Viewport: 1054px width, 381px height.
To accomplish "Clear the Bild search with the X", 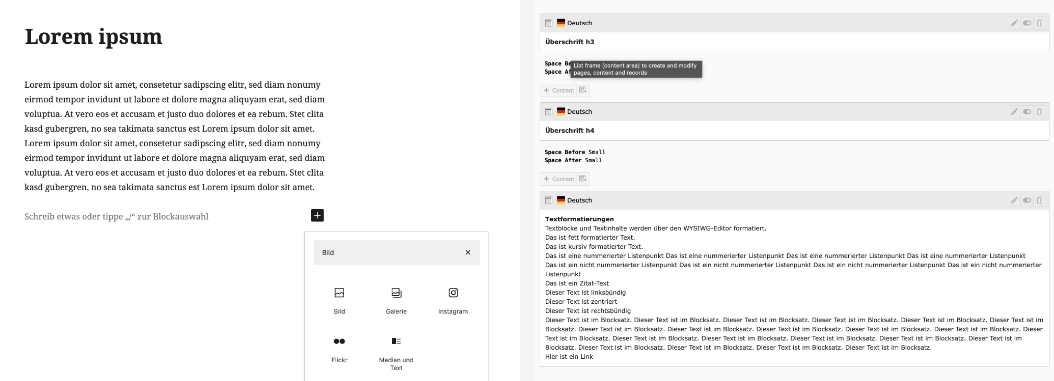I will click(x=468, y=253).
